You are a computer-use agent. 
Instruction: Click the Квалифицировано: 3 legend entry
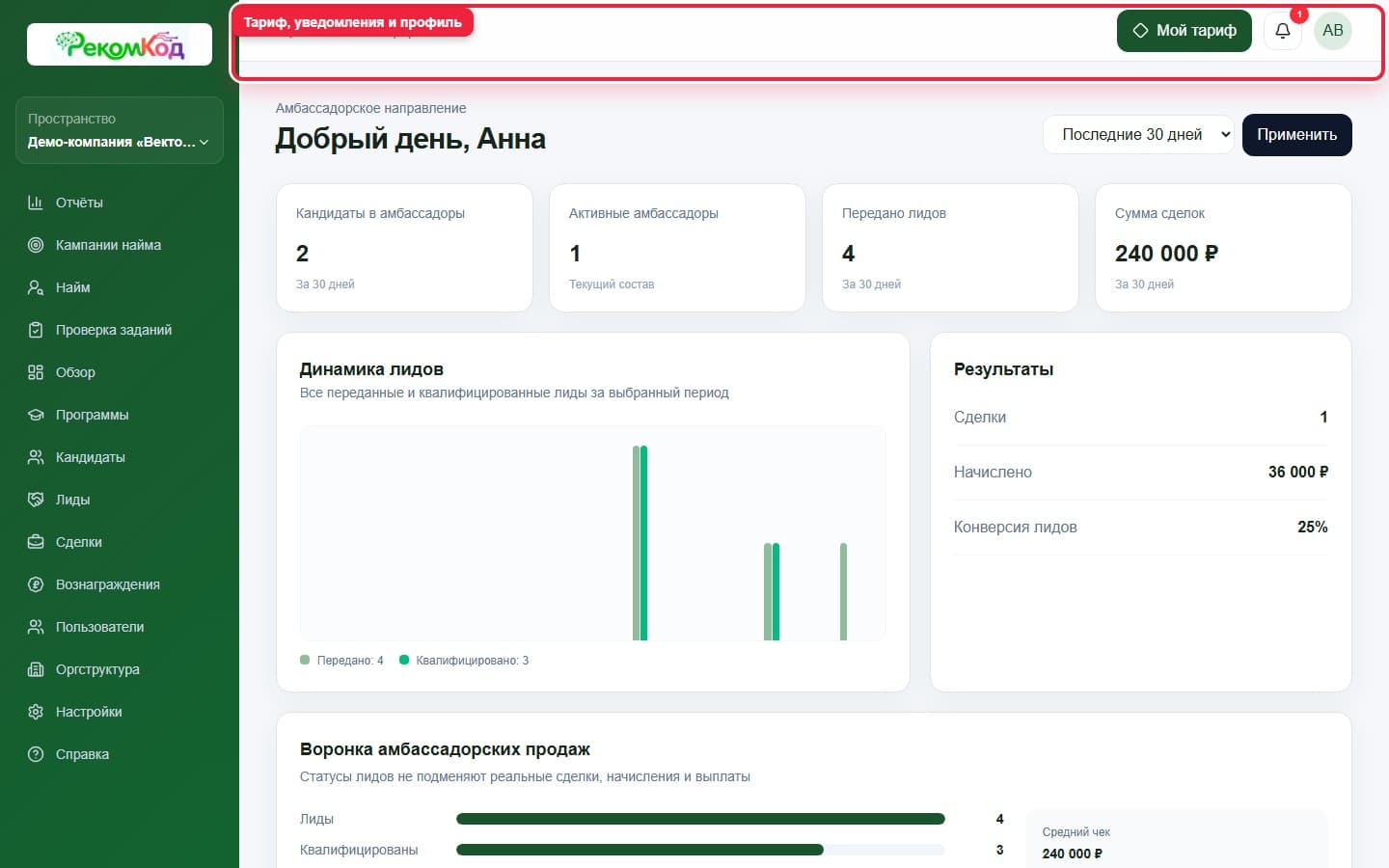(464, 661)
